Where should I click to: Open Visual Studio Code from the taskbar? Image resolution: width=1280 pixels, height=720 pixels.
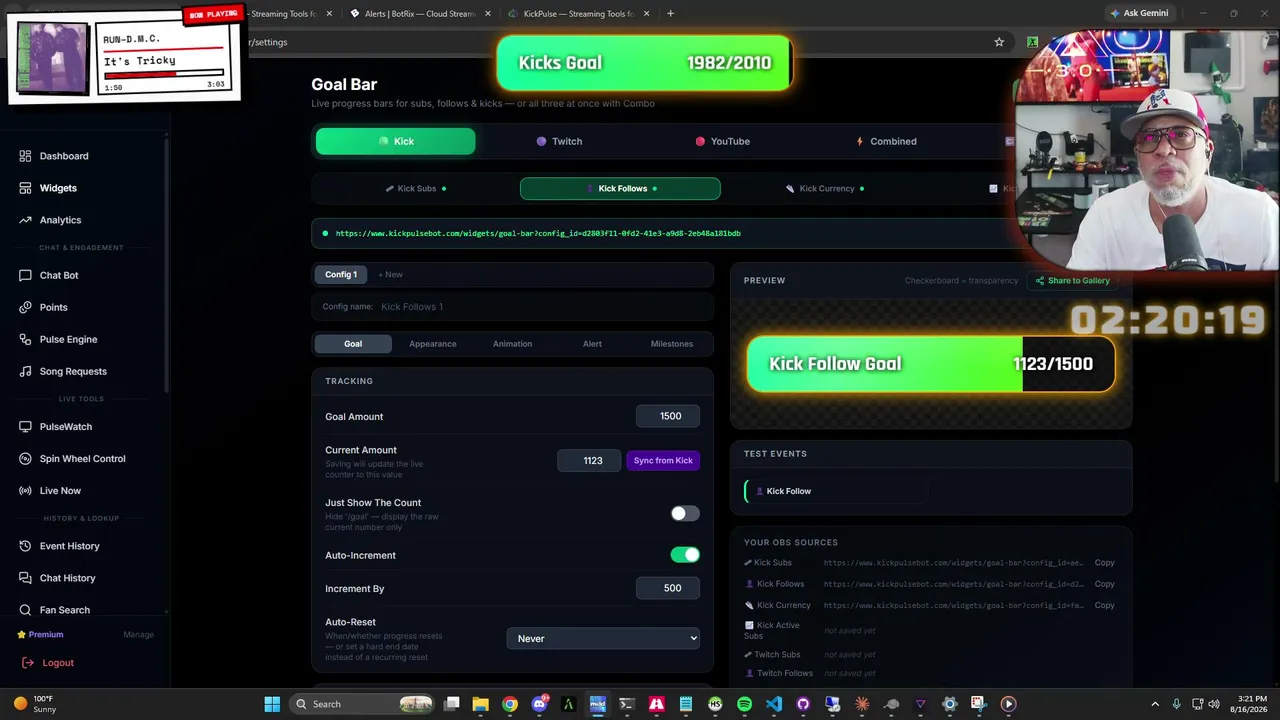[774, 704]
